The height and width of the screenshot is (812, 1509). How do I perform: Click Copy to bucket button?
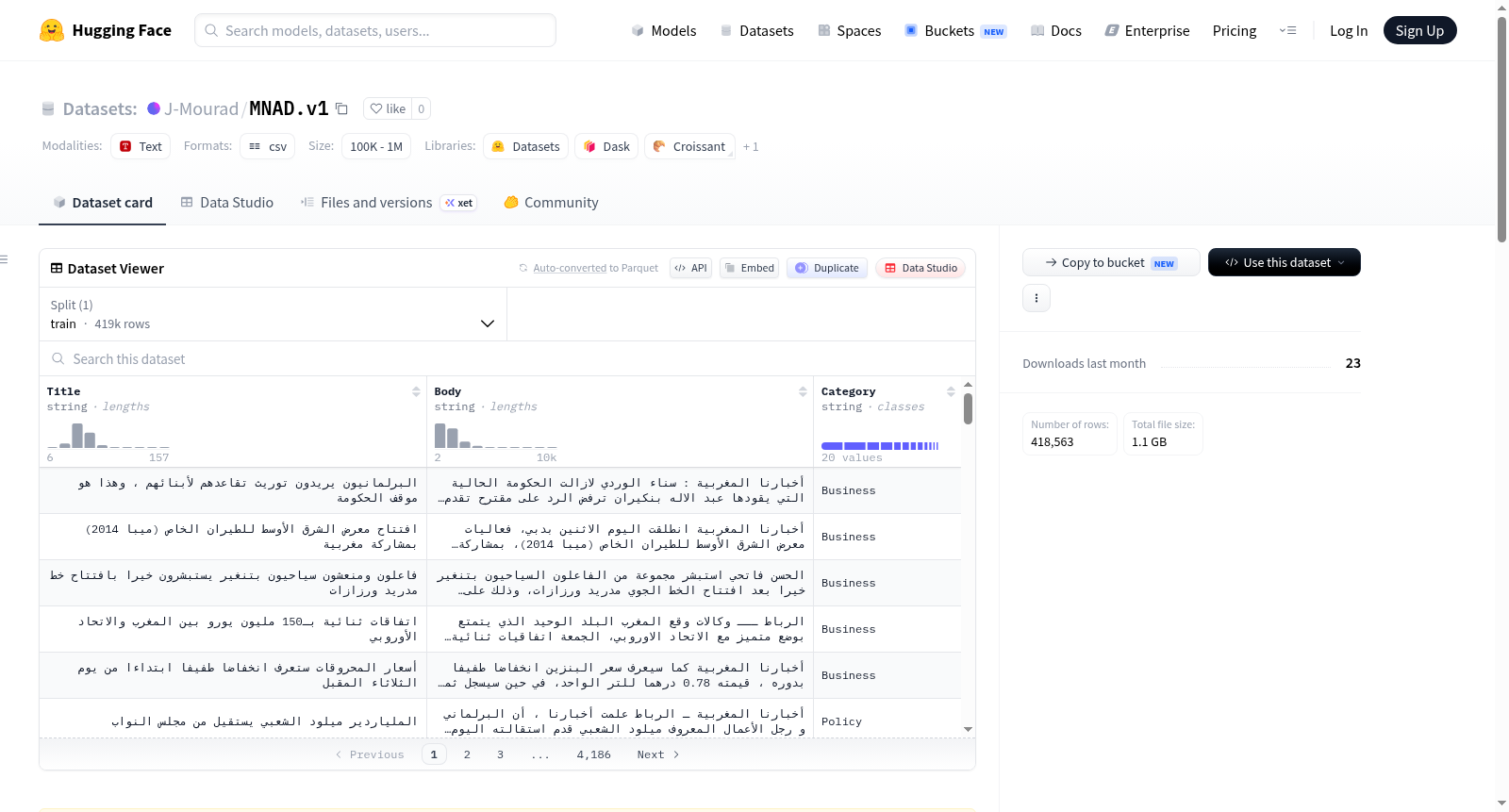[1111, 262]
